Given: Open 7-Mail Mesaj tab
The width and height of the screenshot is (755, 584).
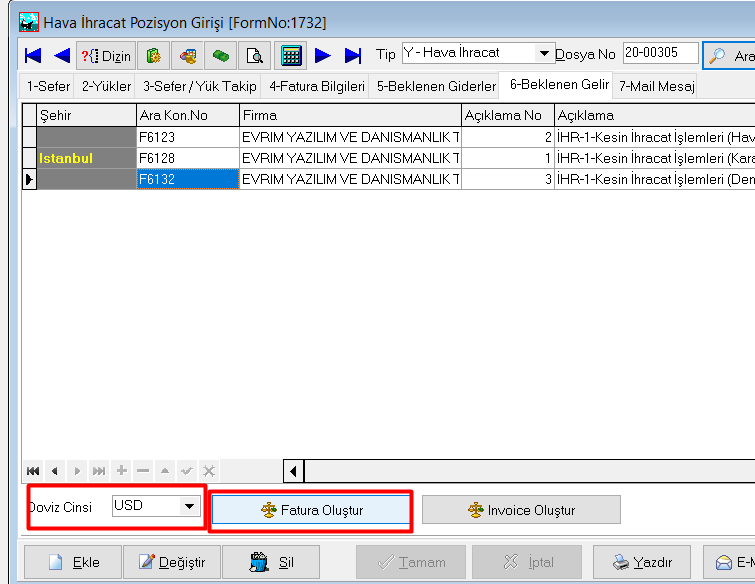Looking at the screenshot, I should (656, 86).
